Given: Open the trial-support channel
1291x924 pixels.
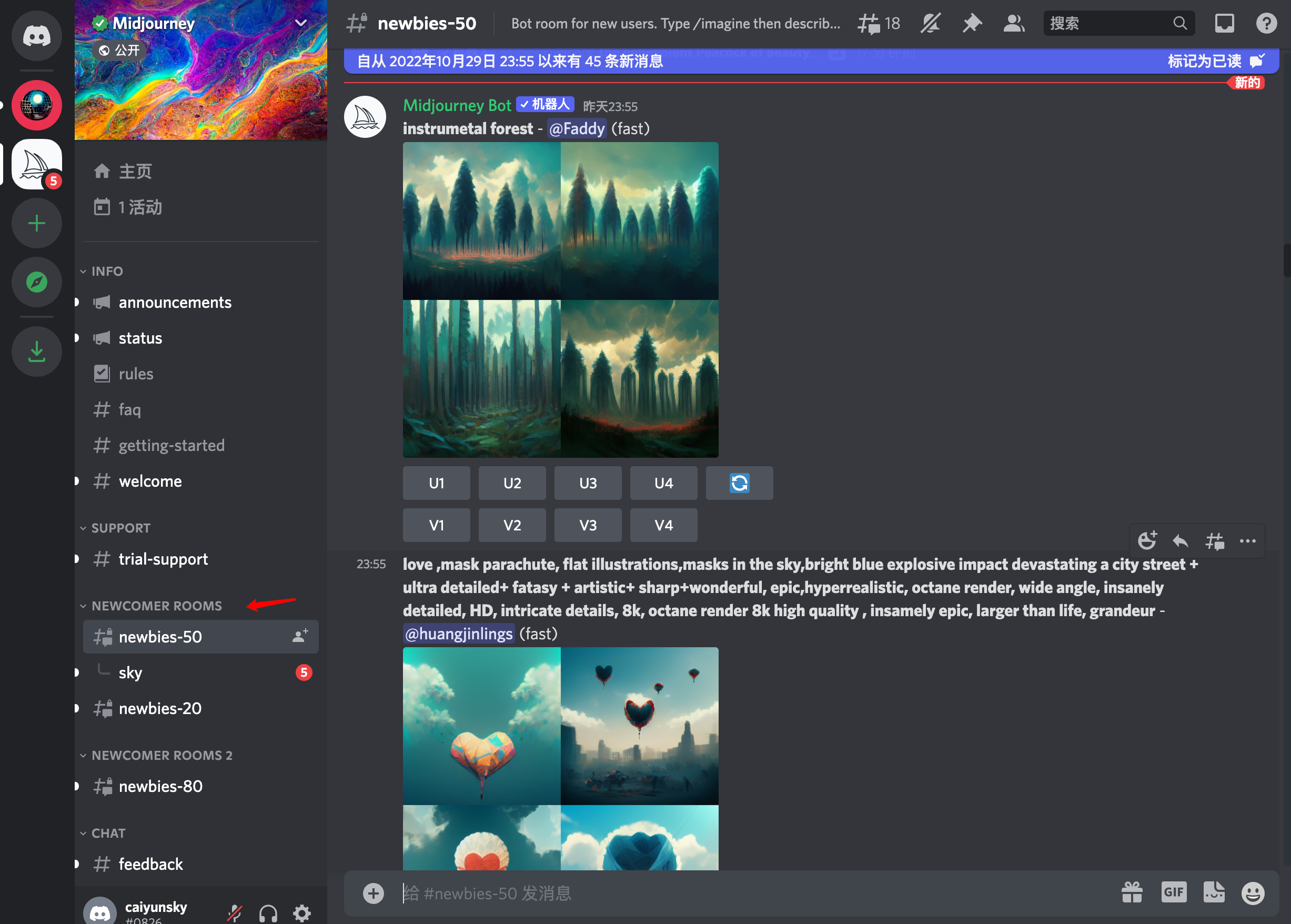Looking at the screenshot, I should [x=201, y=559].
